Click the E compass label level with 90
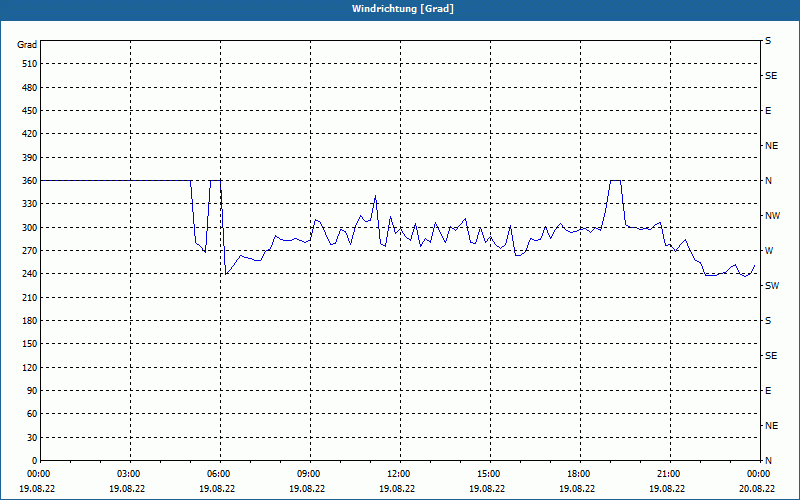The height and width of the screenshot is (500, 800). (768, 391)
